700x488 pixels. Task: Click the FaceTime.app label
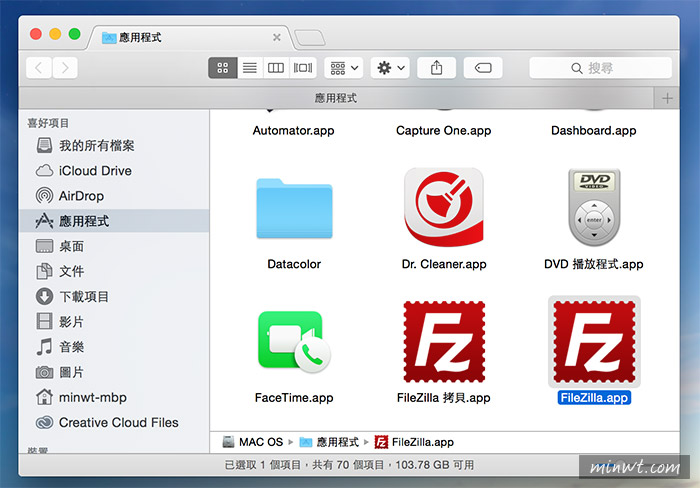coord(294,397)
